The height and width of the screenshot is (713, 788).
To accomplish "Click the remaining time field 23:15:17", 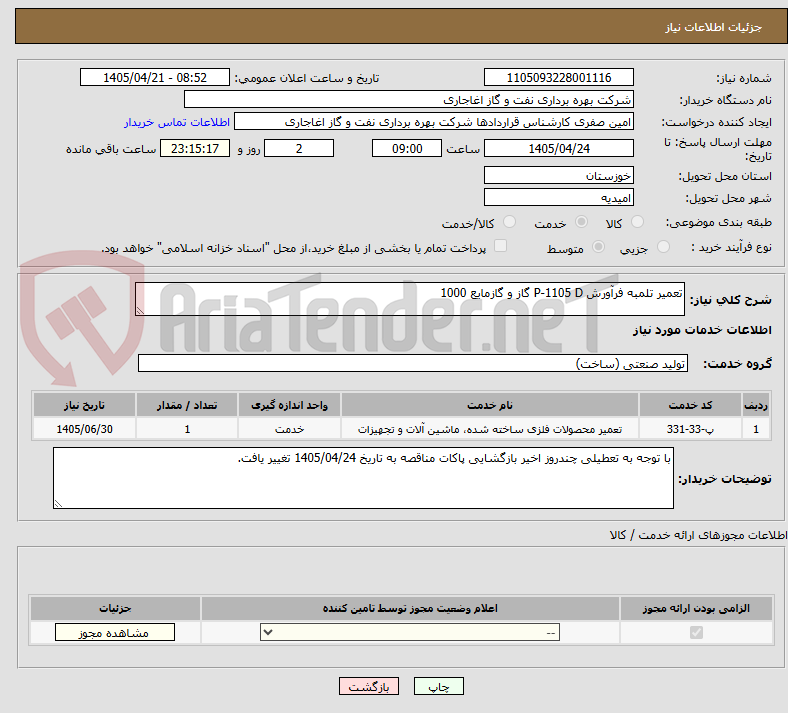I will pos(195,148).
